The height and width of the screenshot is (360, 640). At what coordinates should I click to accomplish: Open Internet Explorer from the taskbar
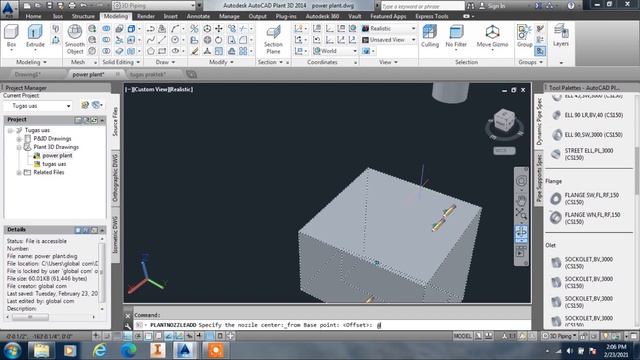99,351
